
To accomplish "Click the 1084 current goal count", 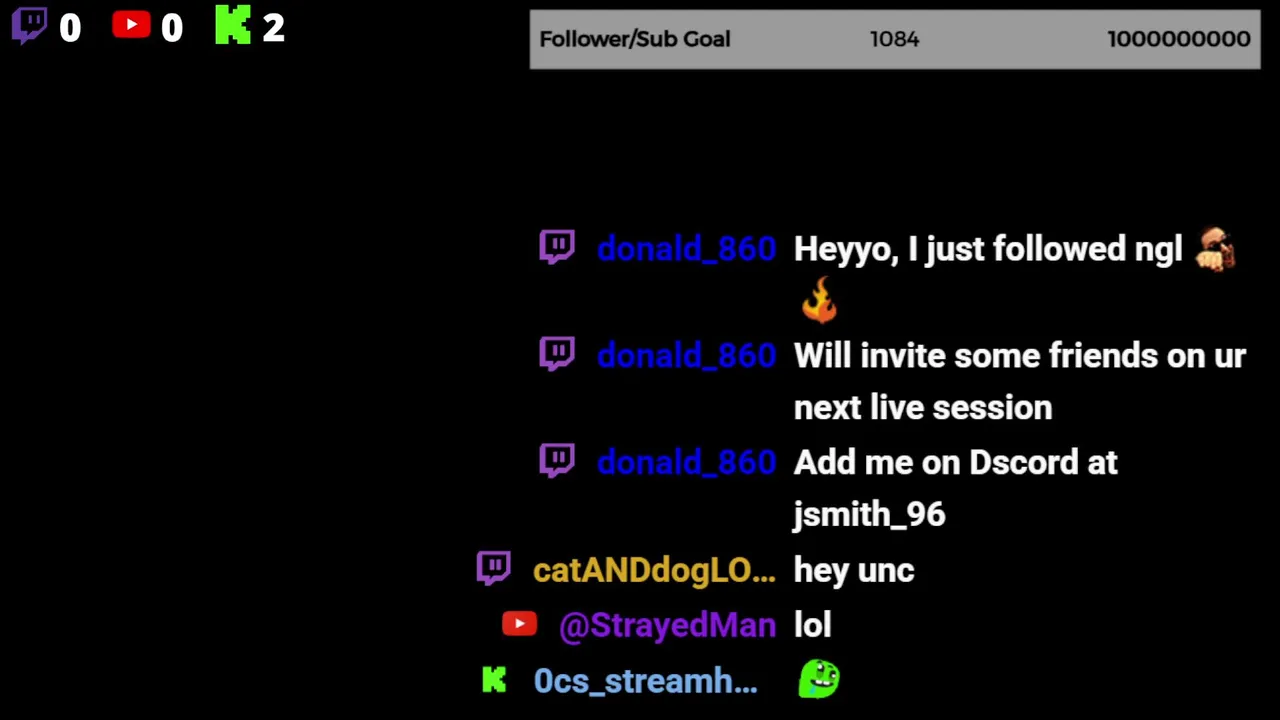I will pyautogui.click(x=894, y=39).
